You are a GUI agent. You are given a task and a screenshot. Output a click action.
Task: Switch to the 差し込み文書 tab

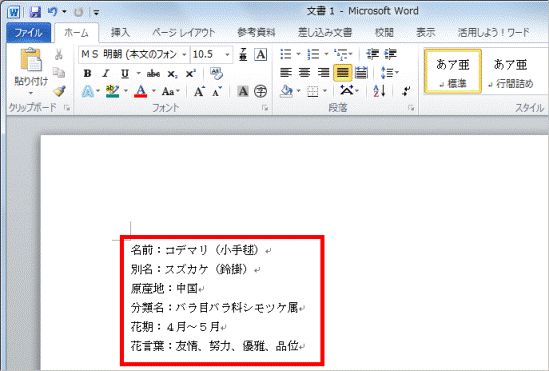tap(325, 33)
